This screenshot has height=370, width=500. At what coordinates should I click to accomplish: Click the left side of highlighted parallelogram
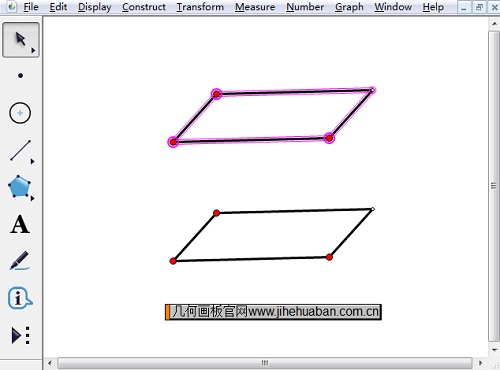[x=195, y=118]
